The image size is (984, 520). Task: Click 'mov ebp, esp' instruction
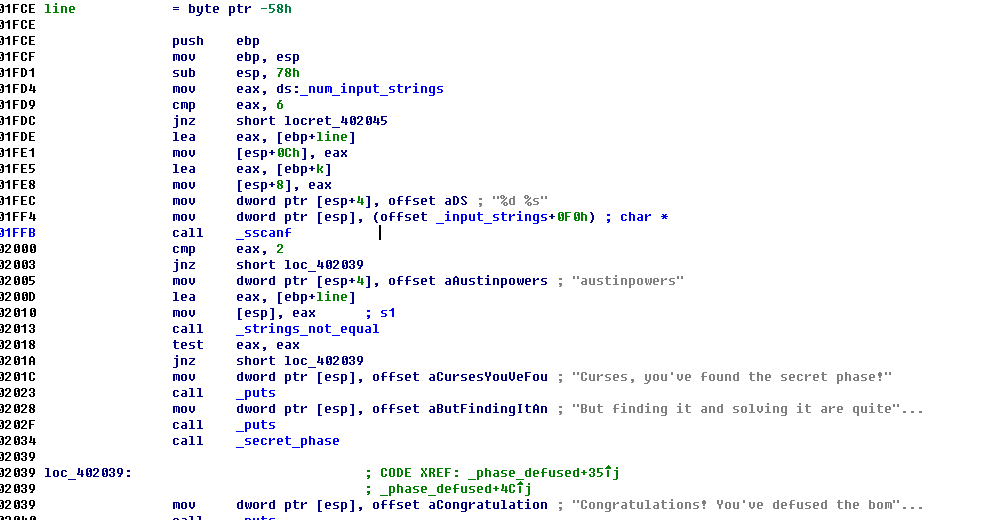click(x=236, y=57)
